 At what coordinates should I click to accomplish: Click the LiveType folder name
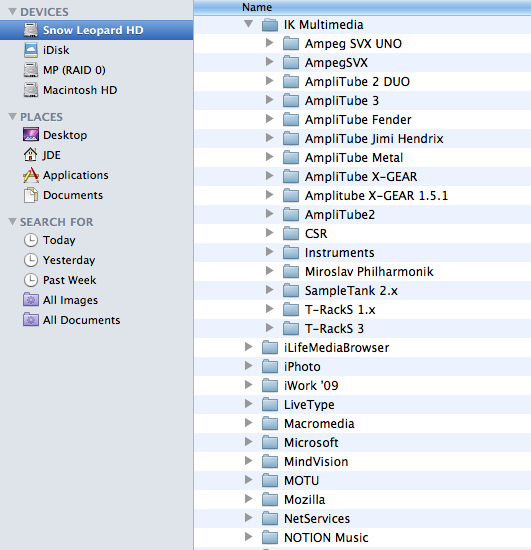coord(309,405)
